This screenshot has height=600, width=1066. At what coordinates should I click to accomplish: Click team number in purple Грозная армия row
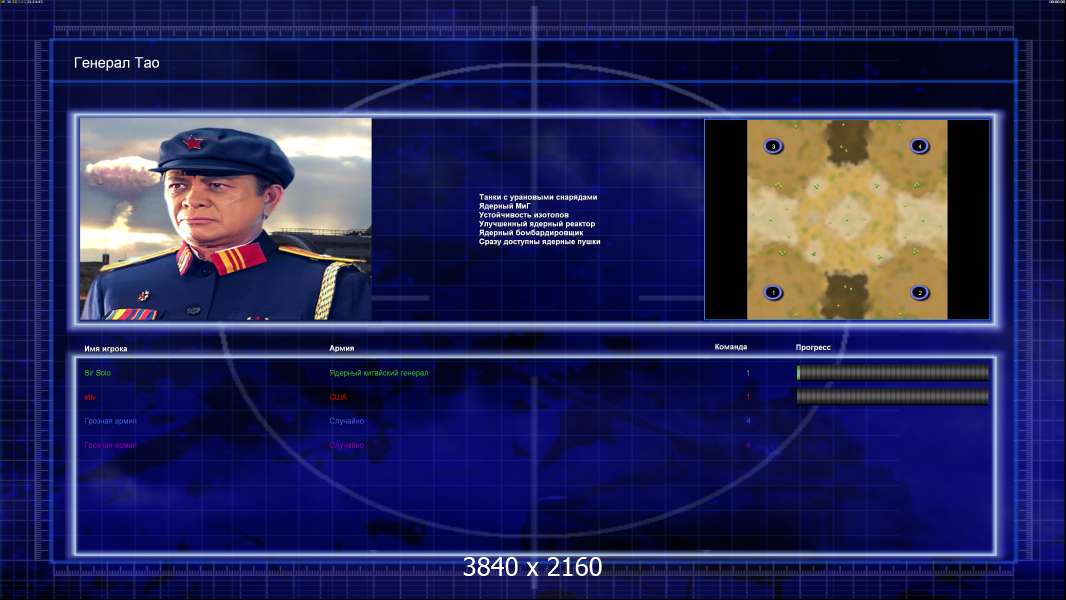pyautogui.click(x=748, y=445)
